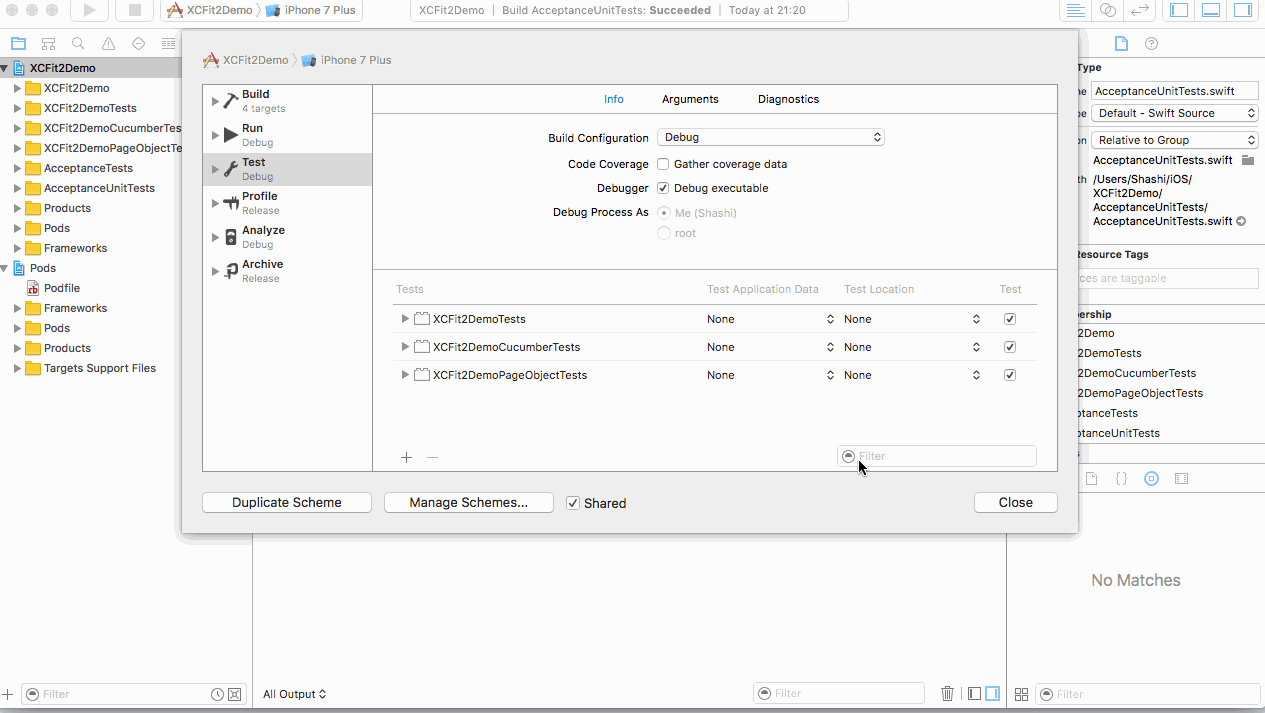This screenshot has width=1265, height=713.
Task: Expand AcceptanceTests group in navigator
Action: click(x=17, y=168)
